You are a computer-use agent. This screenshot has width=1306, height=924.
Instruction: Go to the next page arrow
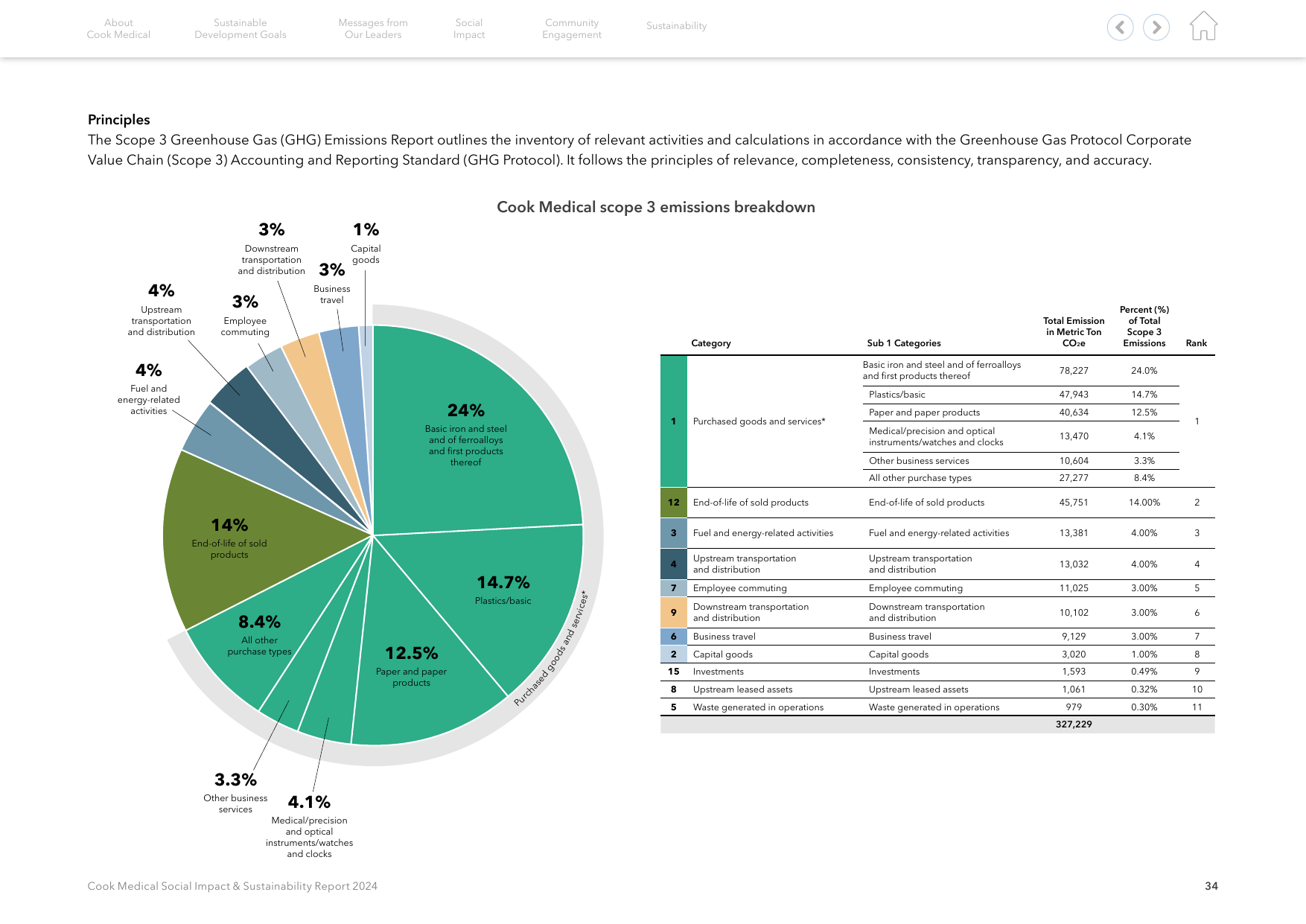coord(1156,28)
